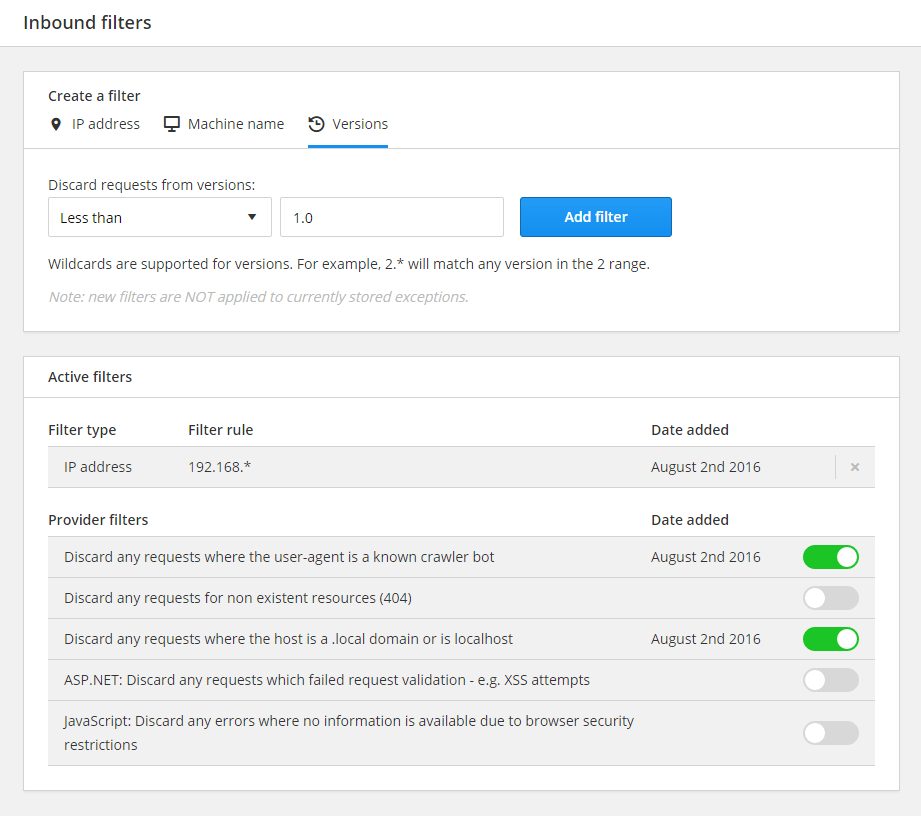Click the localhost filter's August 2nd 2016 date
This screenshot has height=816, width=921.
click(705, 639)
